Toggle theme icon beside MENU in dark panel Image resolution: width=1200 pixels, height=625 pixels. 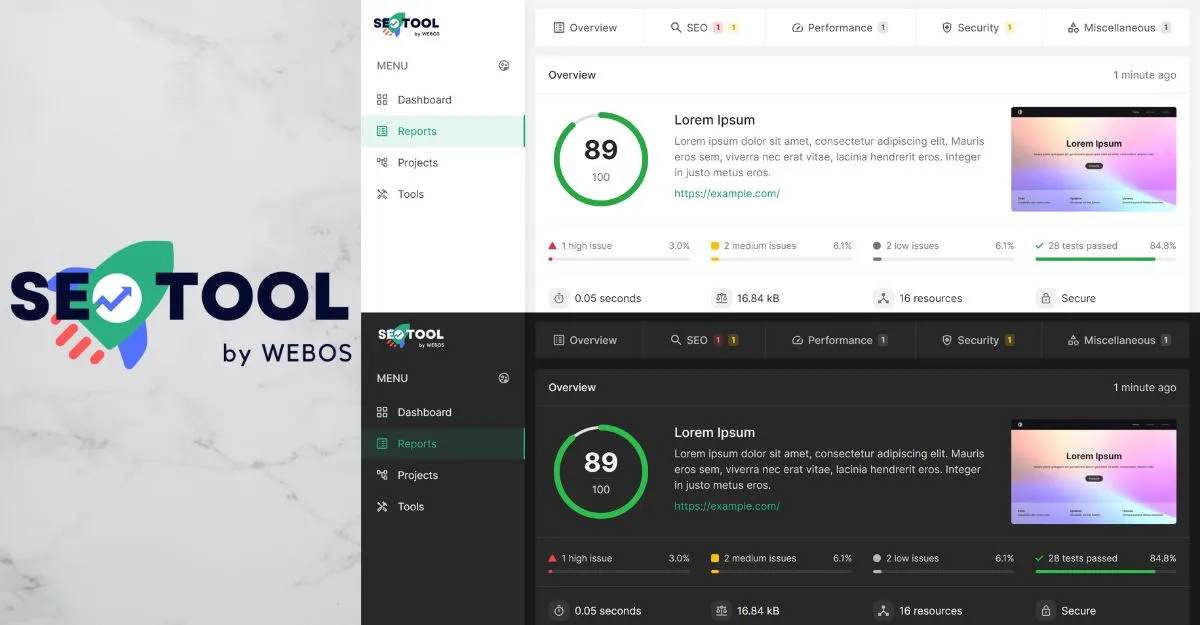click(x=504, y=378)
